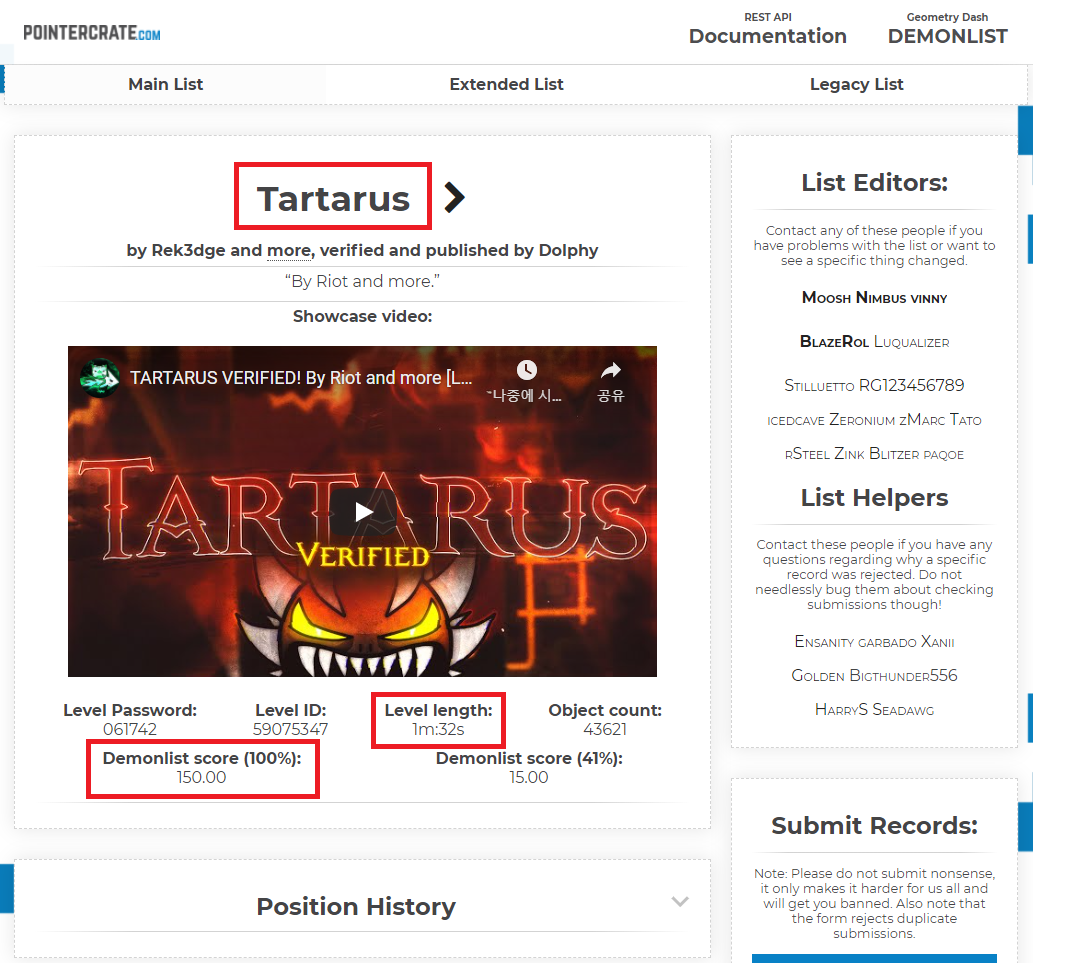1068x963 pixels.
Task: Click list editor Zink
Action: coord(849,454)
